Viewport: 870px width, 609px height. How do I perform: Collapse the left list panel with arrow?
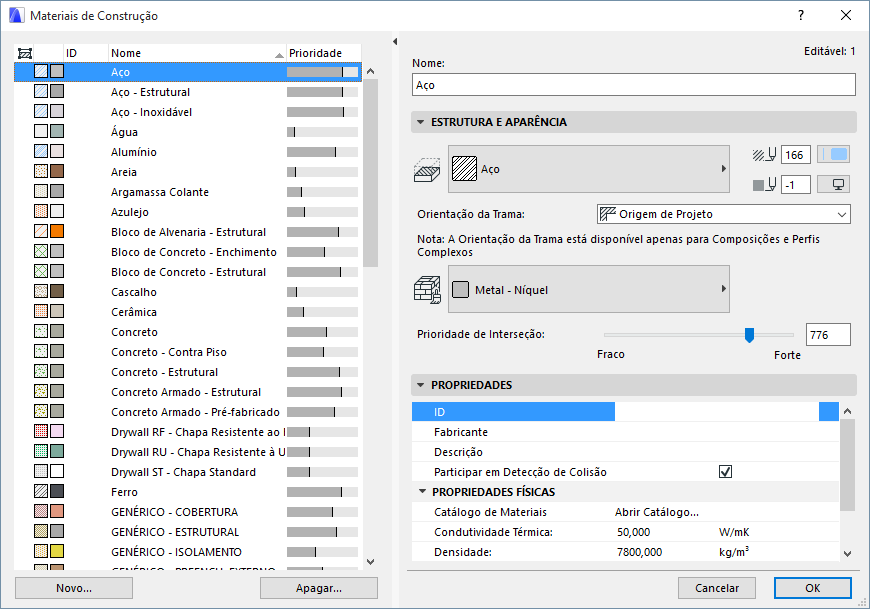click(395, 42)
